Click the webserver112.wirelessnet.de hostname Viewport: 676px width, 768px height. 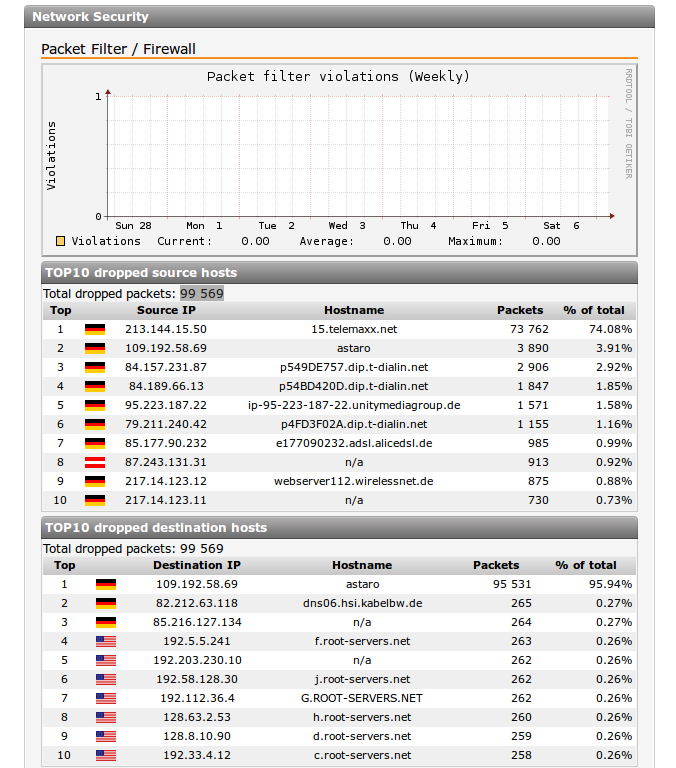354,481
